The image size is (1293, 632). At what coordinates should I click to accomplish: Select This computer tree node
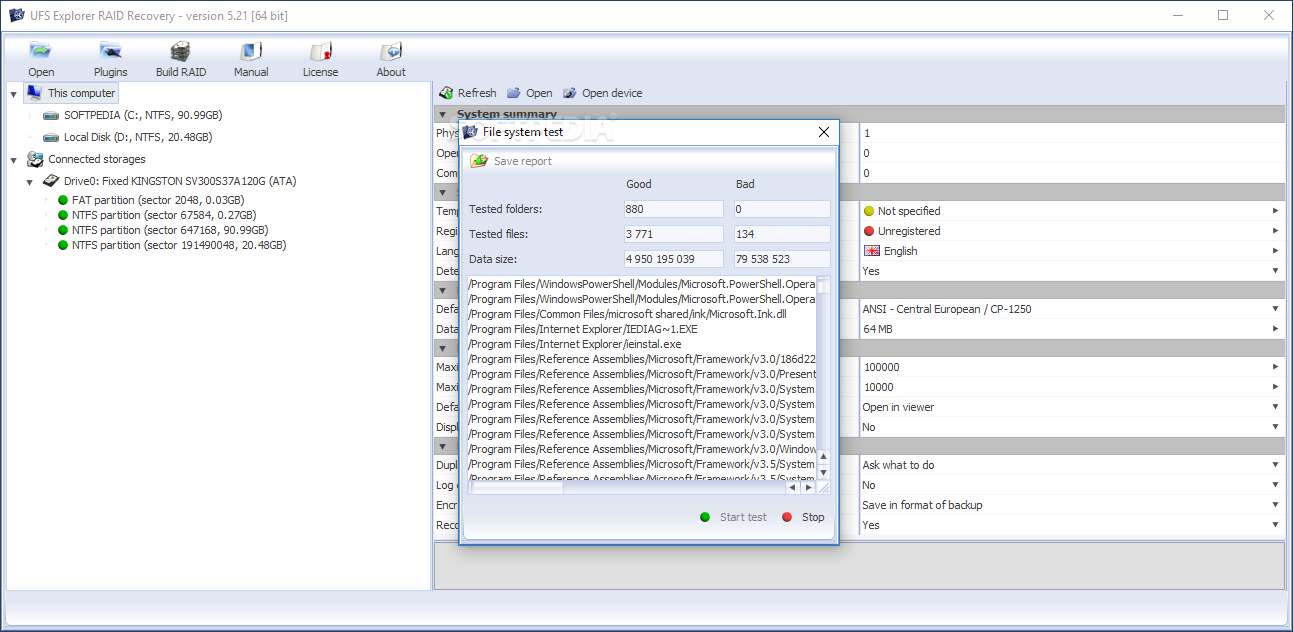(72, 93)
